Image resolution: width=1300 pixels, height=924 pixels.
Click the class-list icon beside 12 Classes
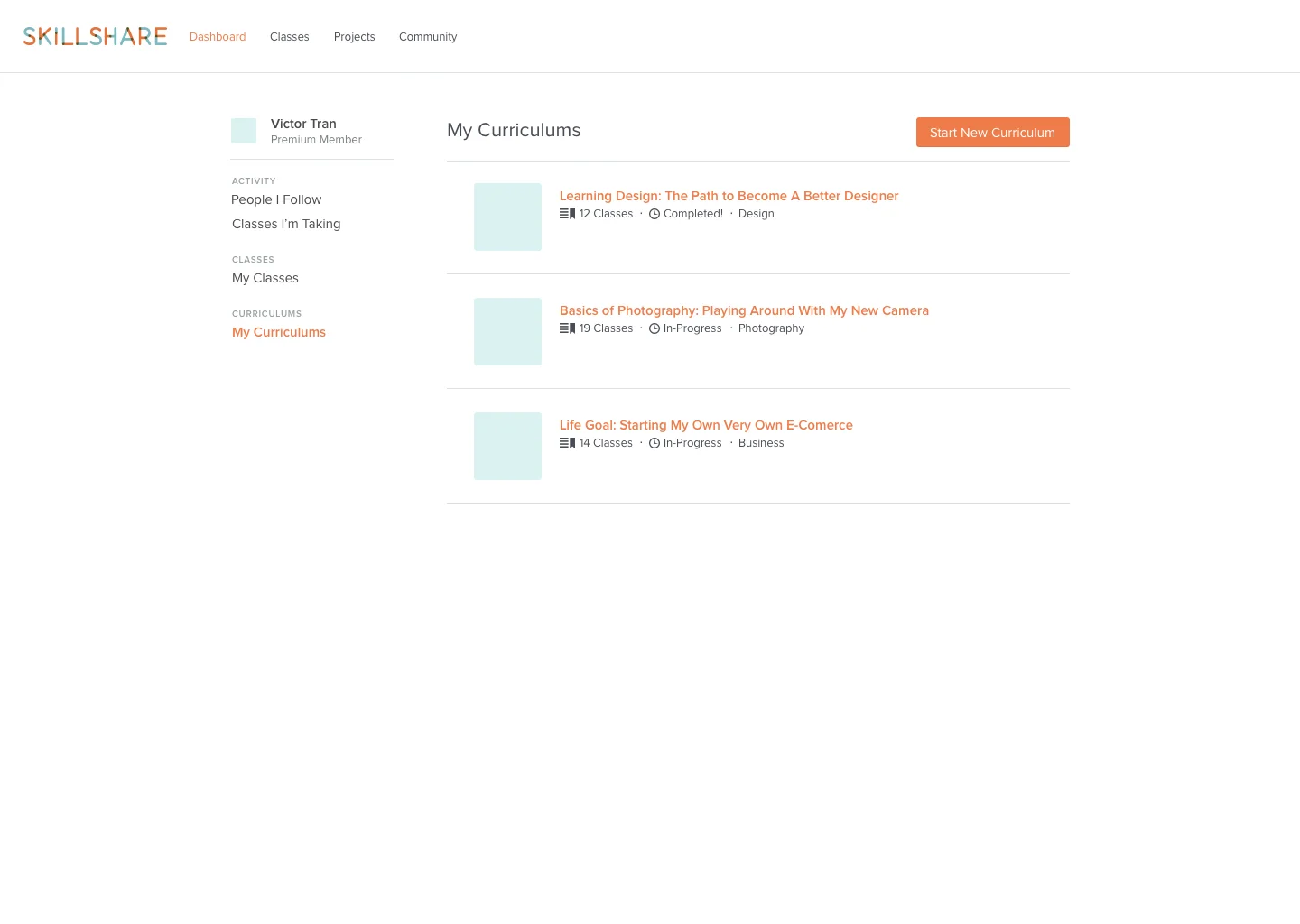tap(567, 214)
